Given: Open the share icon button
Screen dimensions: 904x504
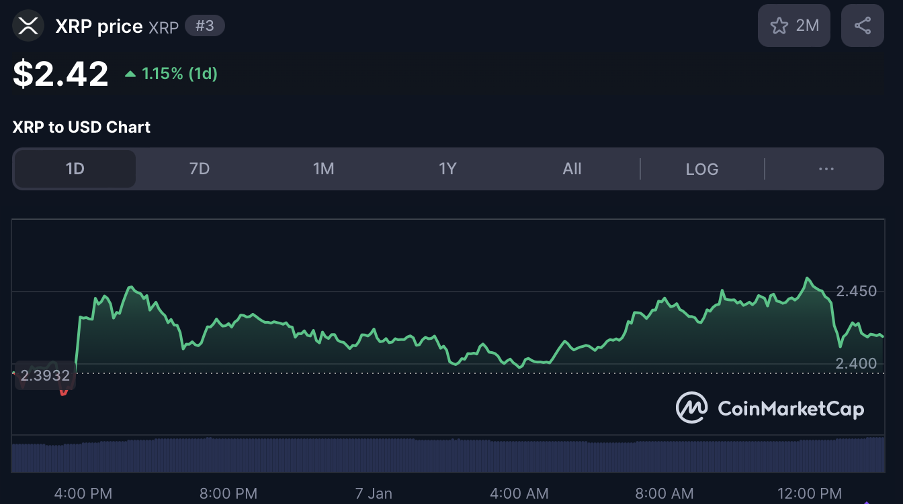Looking at the screenshot, I should point(862,26).
